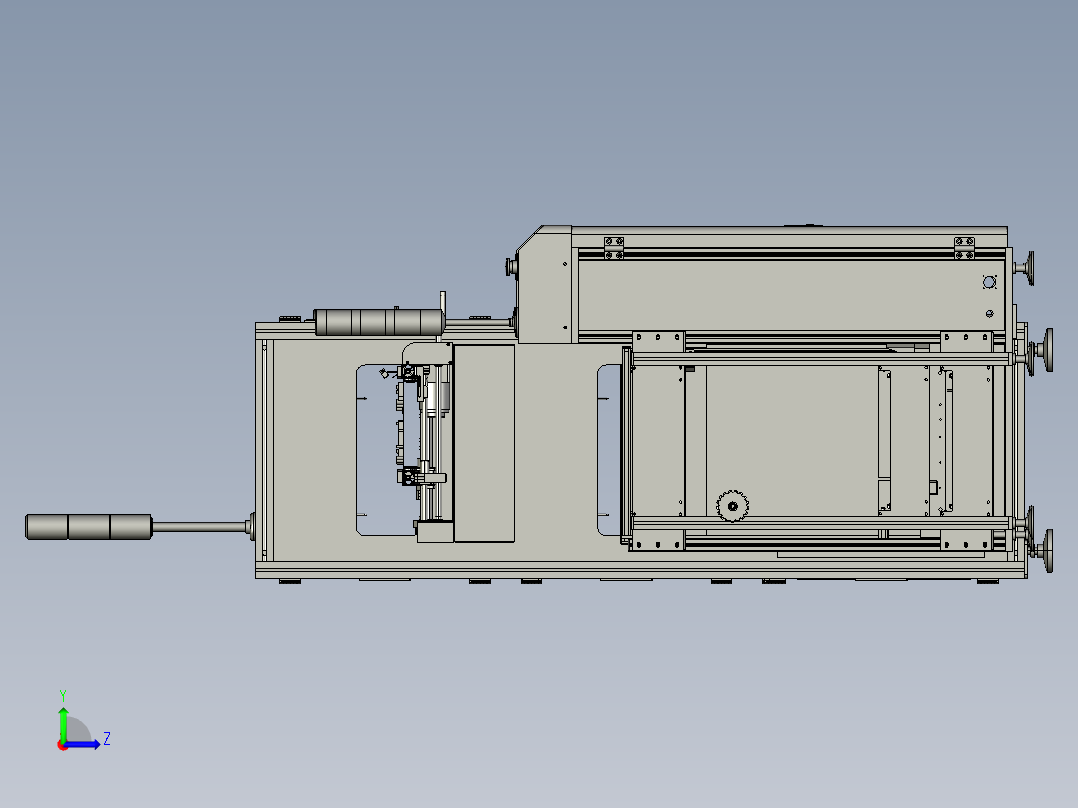
Task: Select the circular port on the upper housing panel
Action: point(989,282)
